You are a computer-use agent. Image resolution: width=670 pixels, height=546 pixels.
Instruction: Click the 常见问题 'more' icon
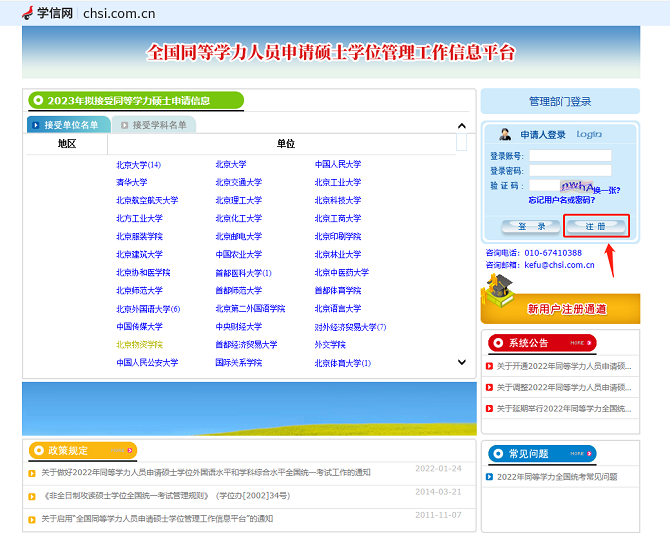coord(577,454)
